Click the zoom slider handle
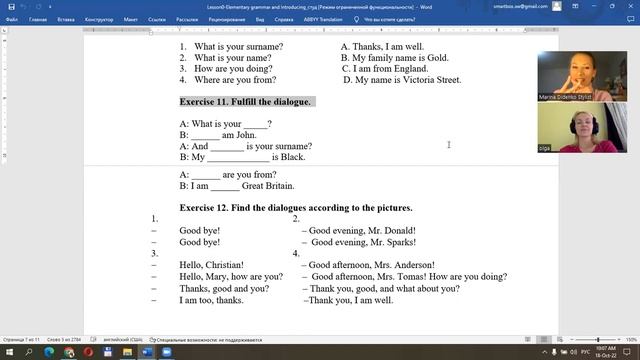Image resolution: width=640 pixels, height=360 pixels. point(598,340)
